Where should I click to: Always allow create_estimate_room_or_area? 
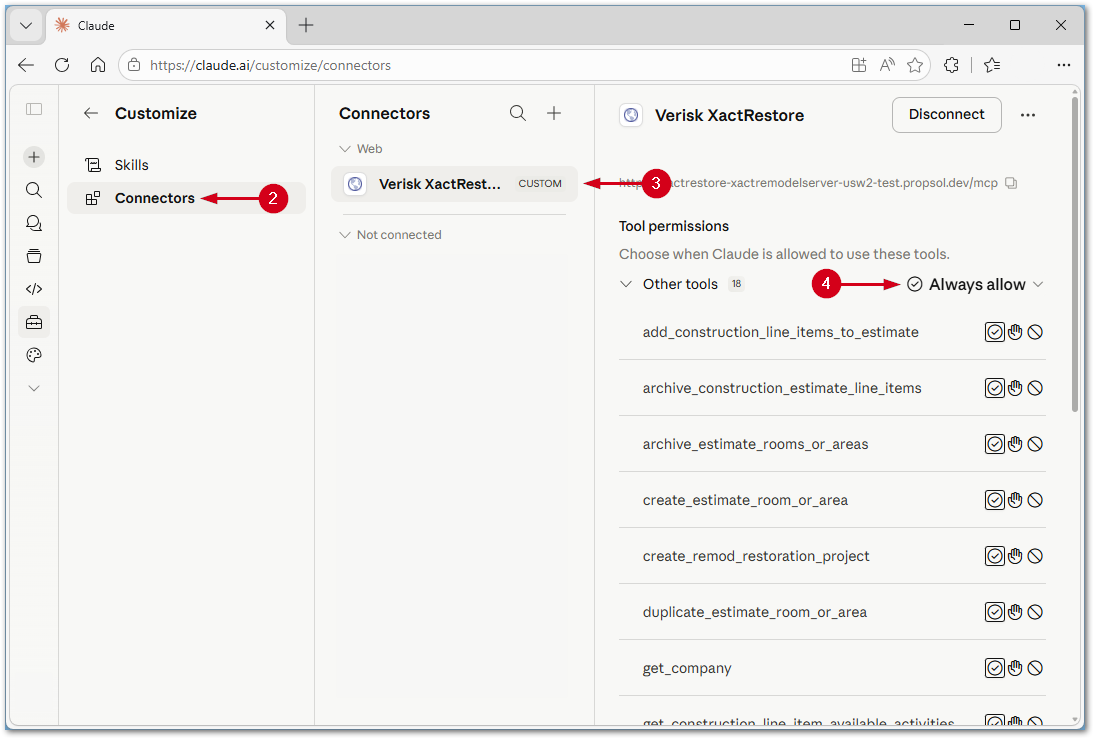click(x=994, y=500)
